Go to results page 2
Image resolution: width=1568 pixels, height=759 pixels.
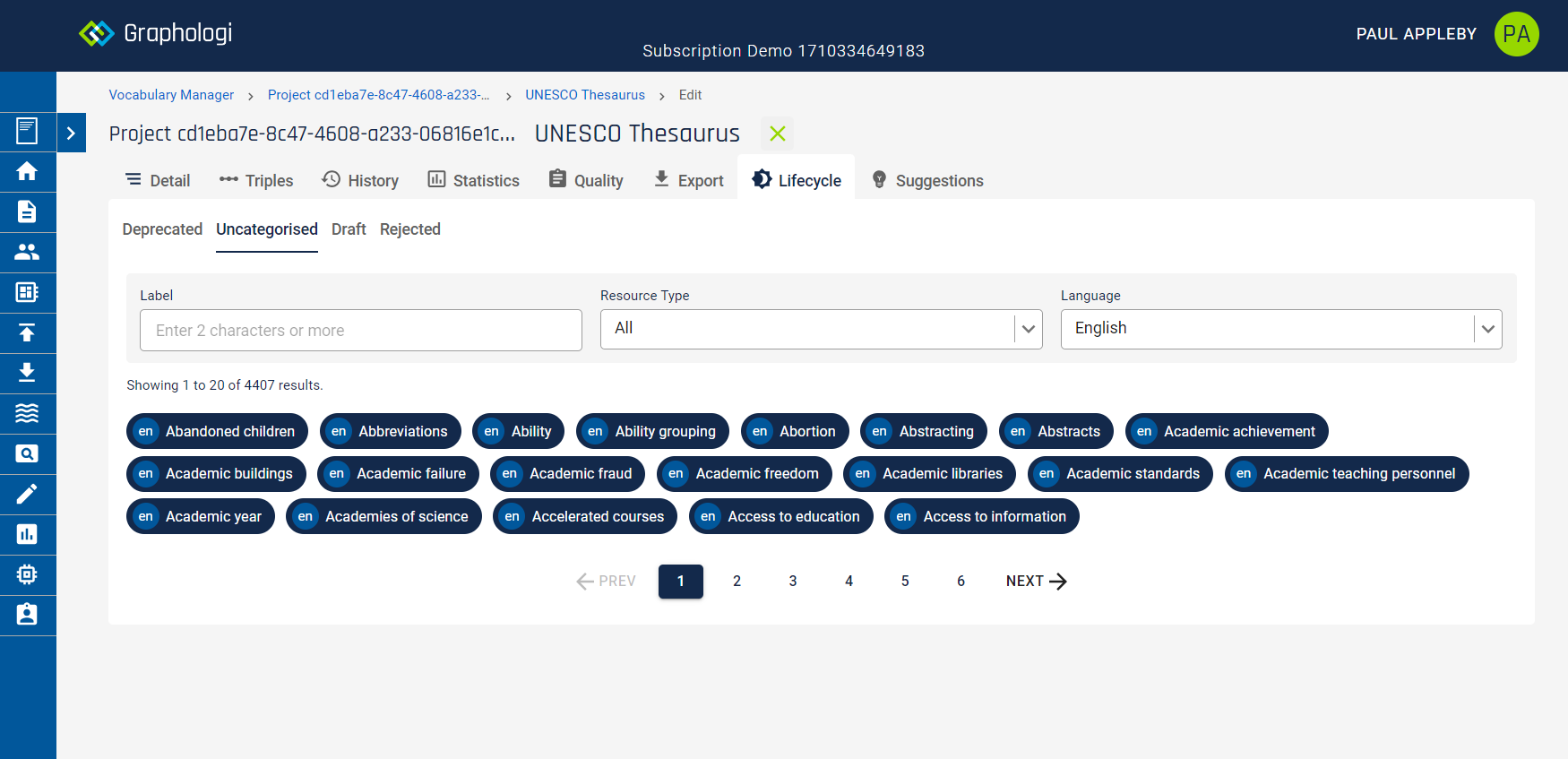coord(737,581)
